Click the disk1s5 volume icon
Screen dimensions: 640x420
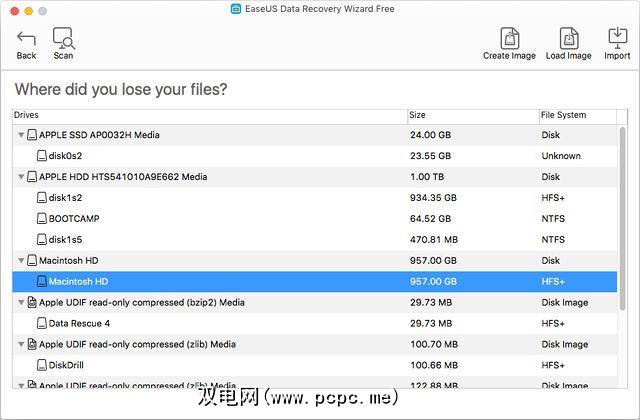42,239
